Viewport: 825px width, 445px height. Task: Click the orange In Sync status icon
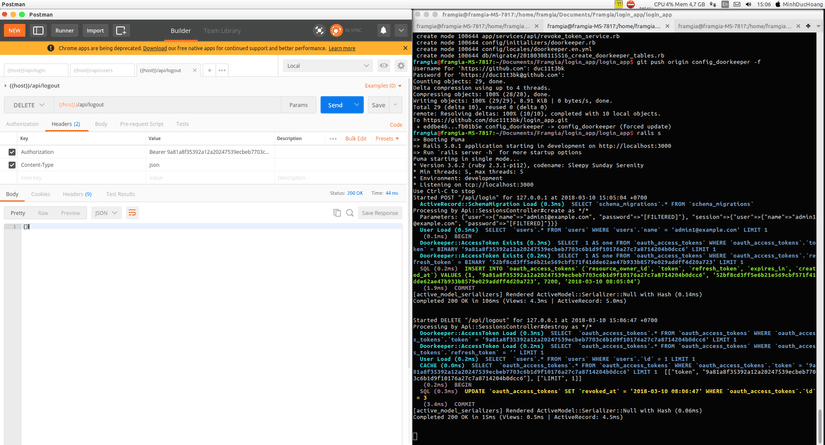[336, 31]
